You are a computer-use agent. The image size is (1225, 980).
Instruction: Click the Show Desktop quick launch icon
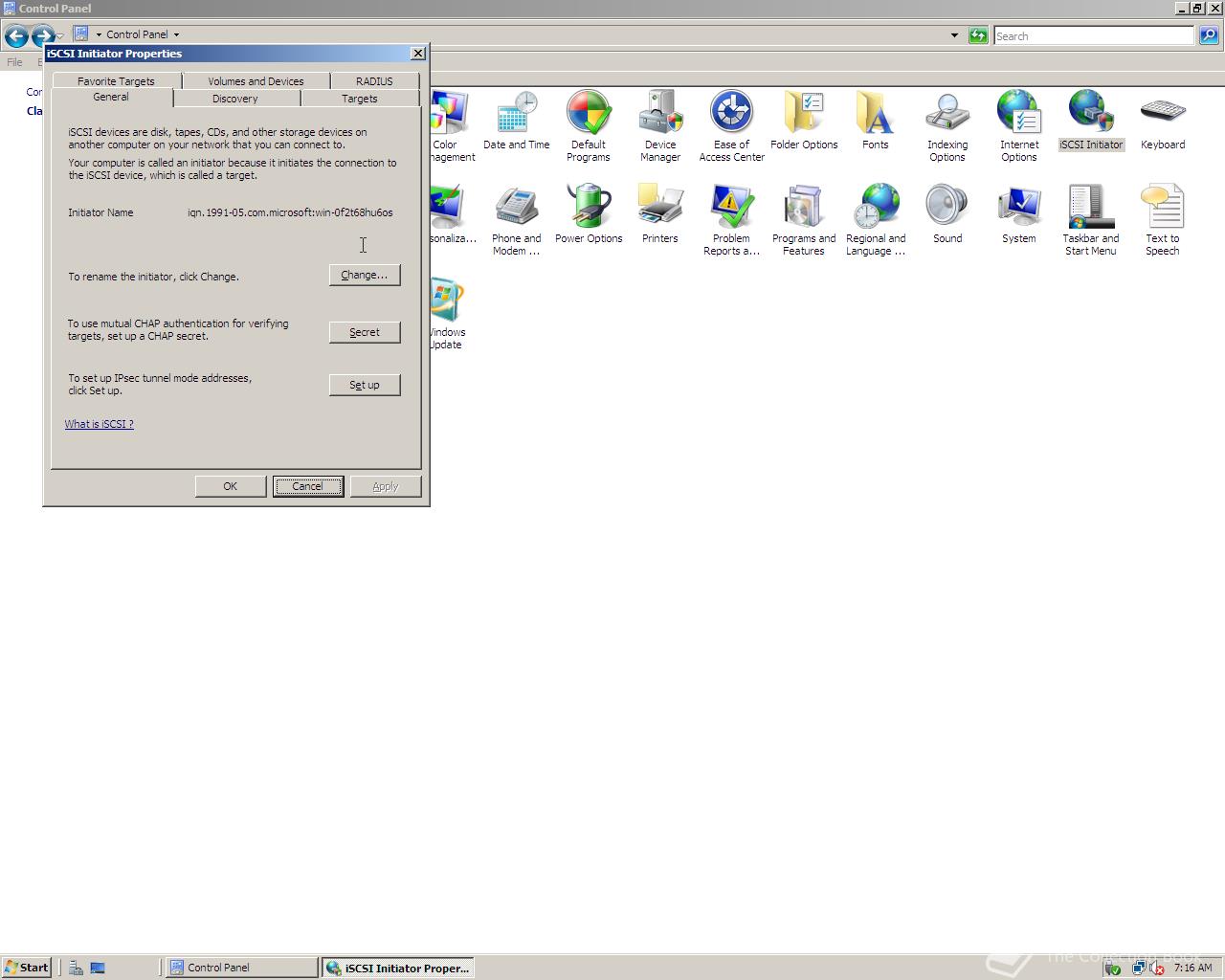click(x=98, y=968)
